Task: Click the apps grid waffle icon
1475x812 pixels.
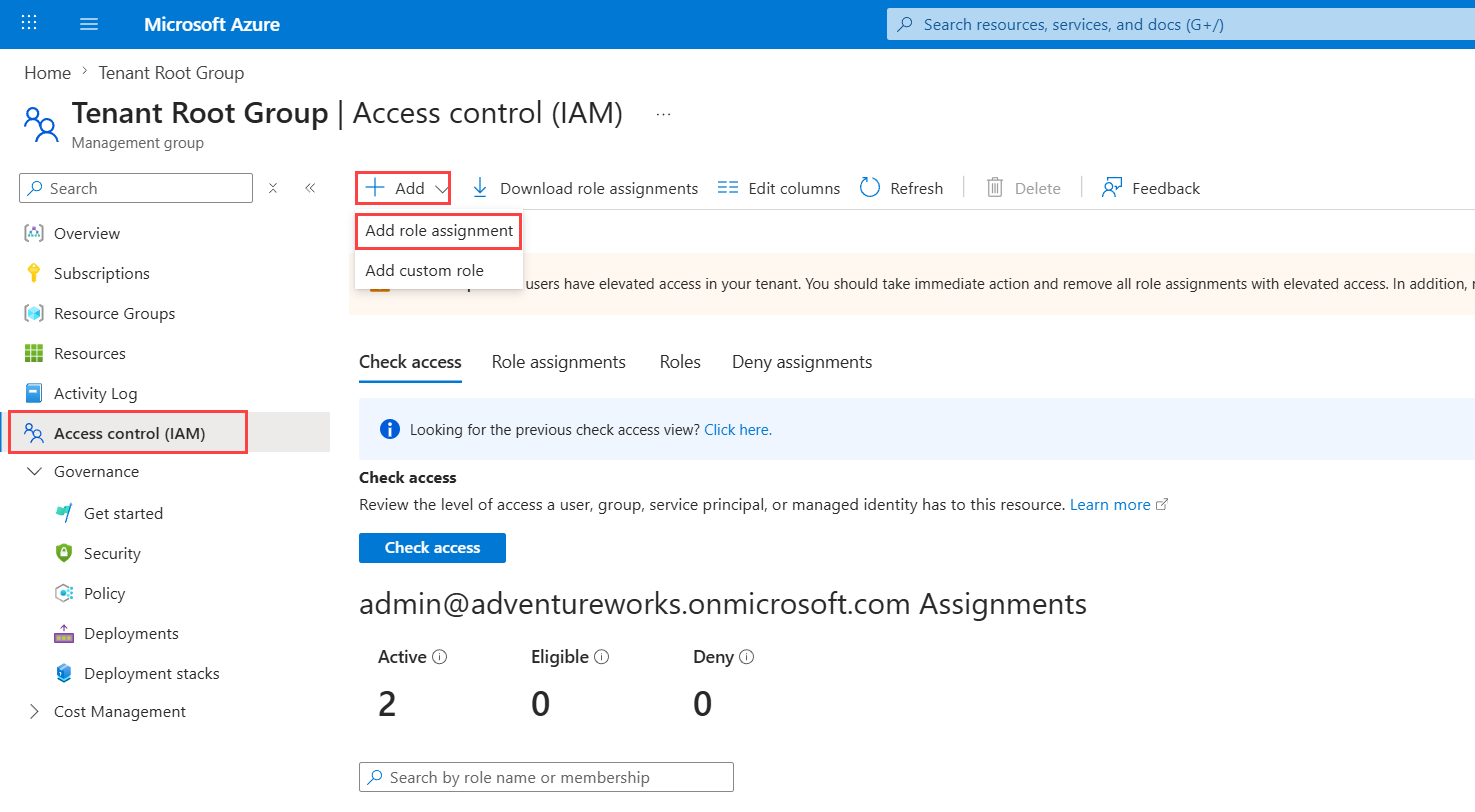Action: pyautogui.click(x=29, y=23)
